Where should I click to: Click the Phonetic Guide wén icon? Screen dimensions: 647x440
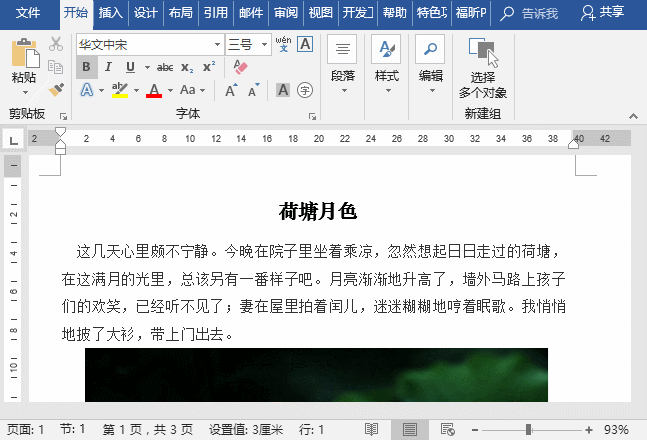[x=283, y=44]
